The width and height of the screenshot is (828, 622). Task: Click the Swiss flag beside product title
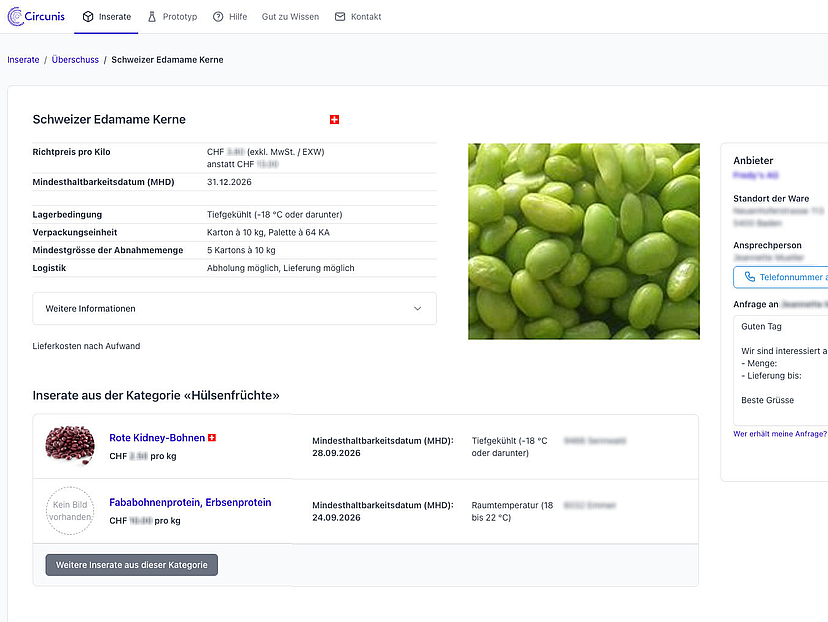(335, 120)
